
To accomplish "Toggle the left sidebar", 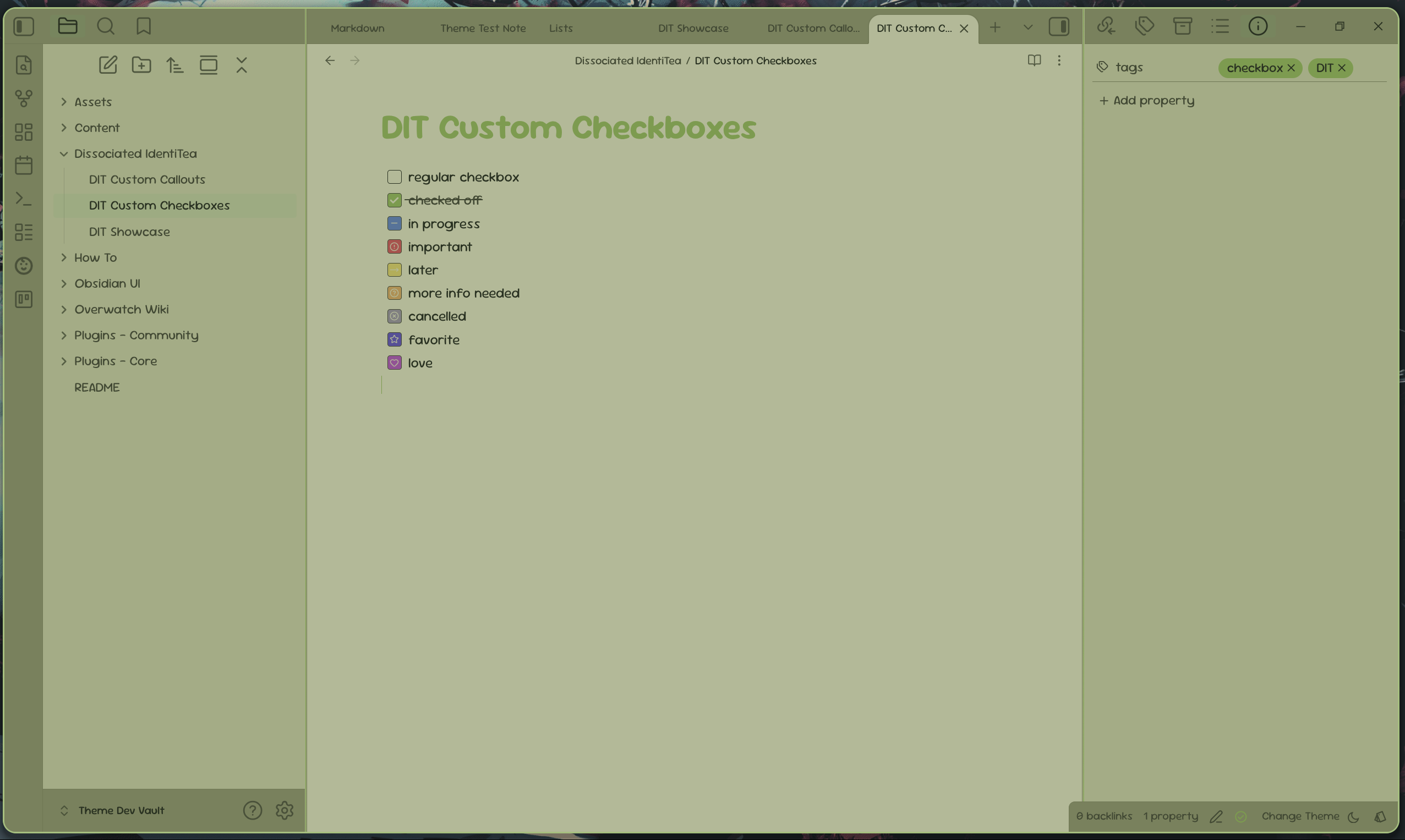I will 24,26.
